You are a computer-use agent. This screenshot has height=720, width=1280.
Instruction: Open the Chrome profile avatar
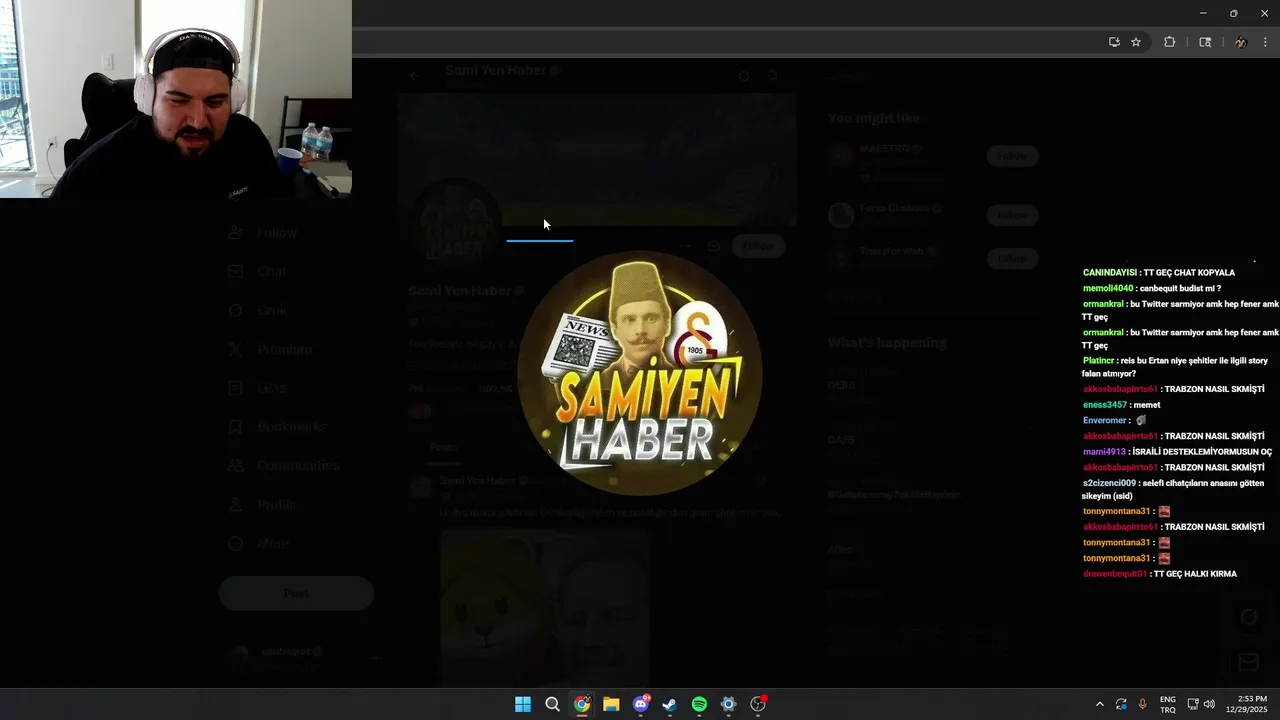[x=1241, y=42]
